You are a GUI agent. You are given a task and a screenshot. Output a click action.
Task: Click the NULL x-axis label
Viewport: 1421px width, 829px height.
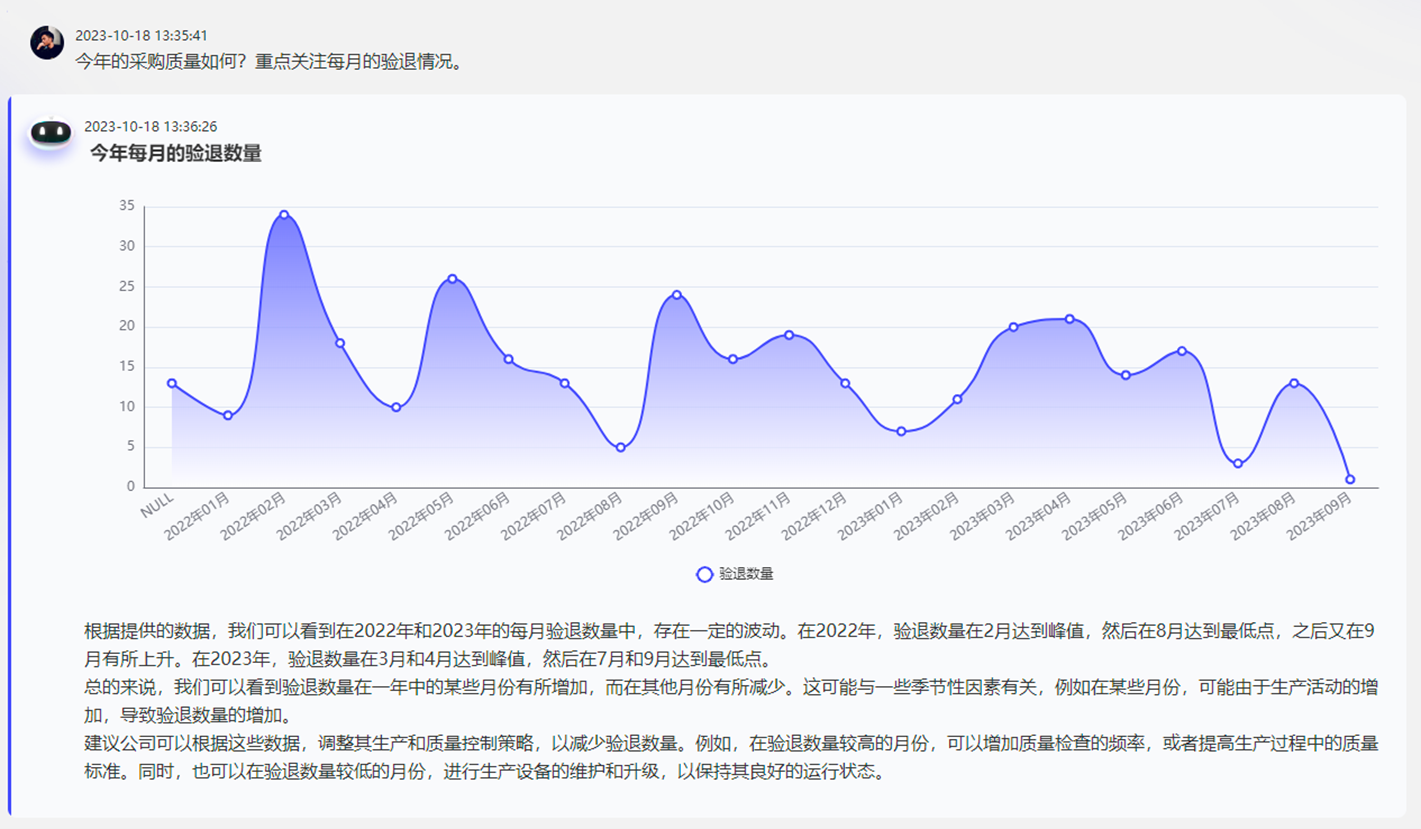tap(158, 505)
